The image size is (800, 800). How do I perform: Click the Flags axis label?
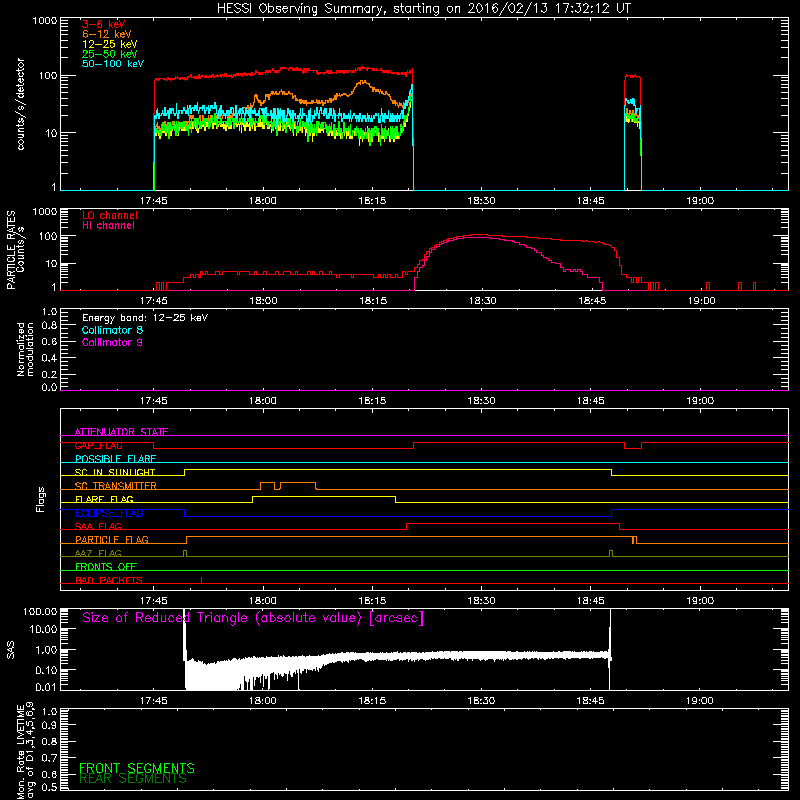40,499
